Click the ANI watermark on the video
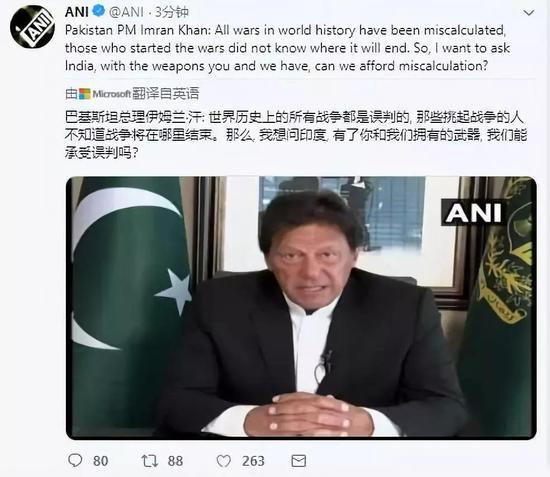The image size is (550, 477). [x=473, y=213]
